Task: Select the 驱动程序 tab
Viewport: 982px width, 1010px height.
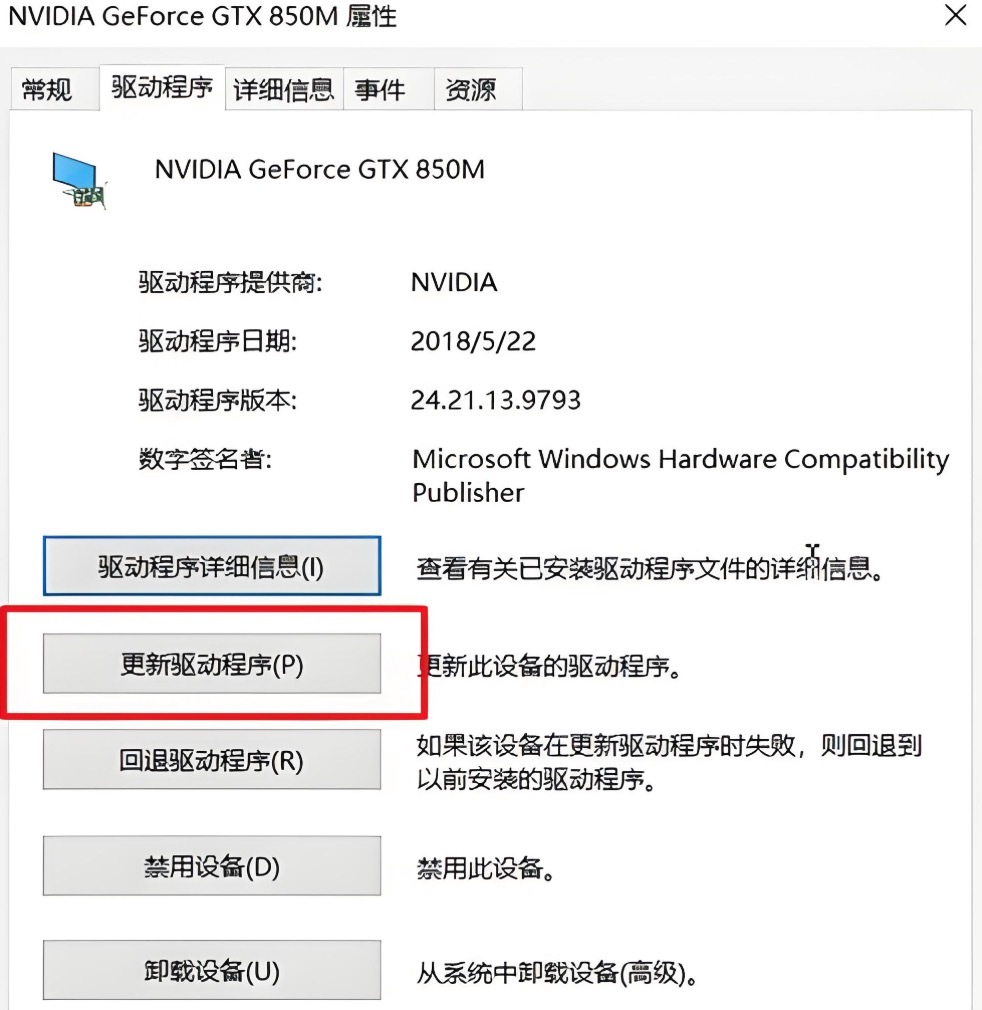Action: click(x=162, y=88)
